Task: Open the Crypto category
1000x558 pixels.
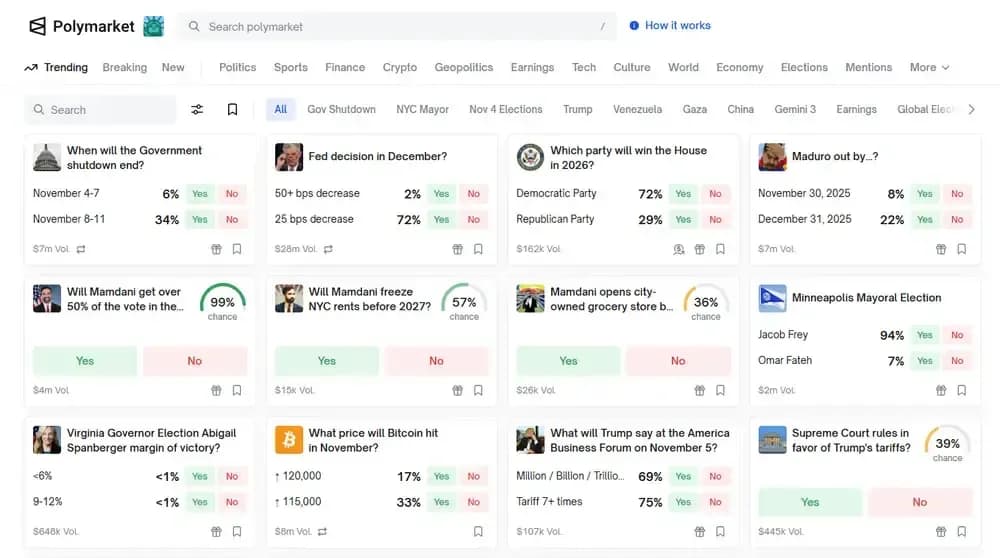Action: [400, 68]
